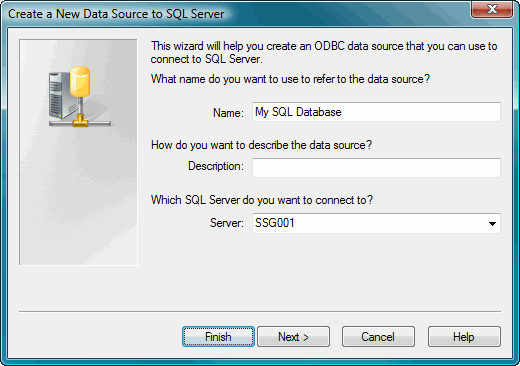Screen dimensions: 520x366
Task: Click into the empty Description text box
Action: 376,168
